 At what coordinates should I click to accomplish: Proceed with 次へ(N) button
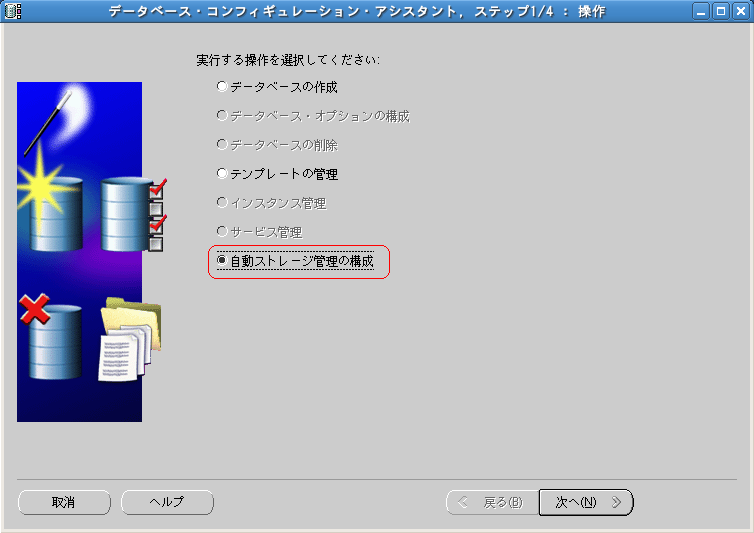point(586,502)
